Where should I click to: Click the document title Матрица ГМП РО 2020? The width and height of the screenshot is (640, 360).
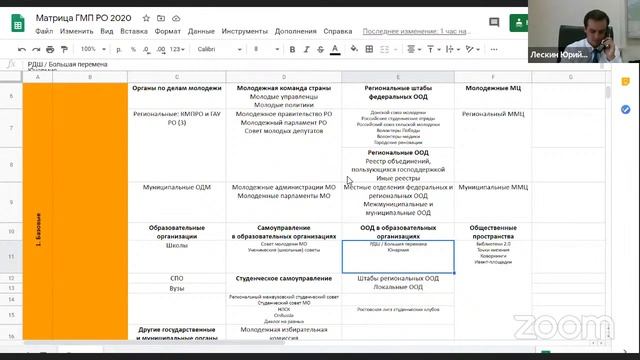(83, 18)
